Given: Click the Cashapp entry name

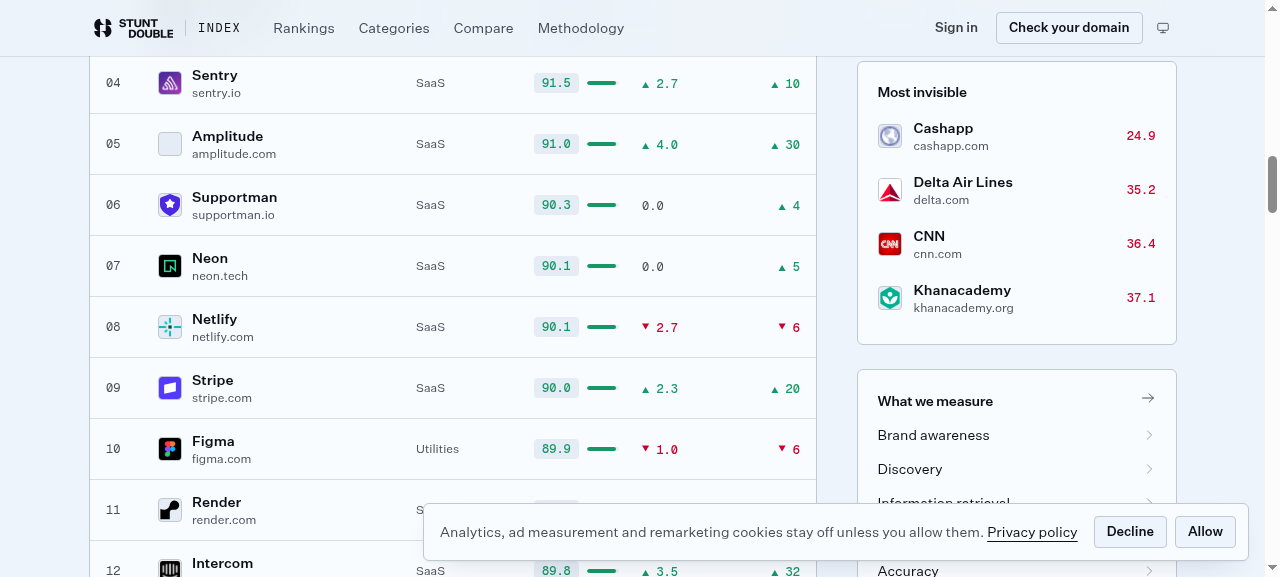Looking at the screenshot, I should (943, 128).
